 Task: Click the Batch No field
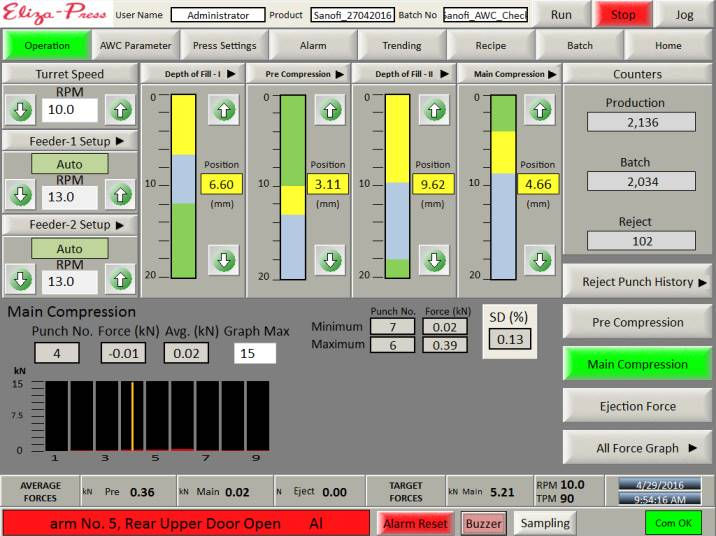point(485,15)
